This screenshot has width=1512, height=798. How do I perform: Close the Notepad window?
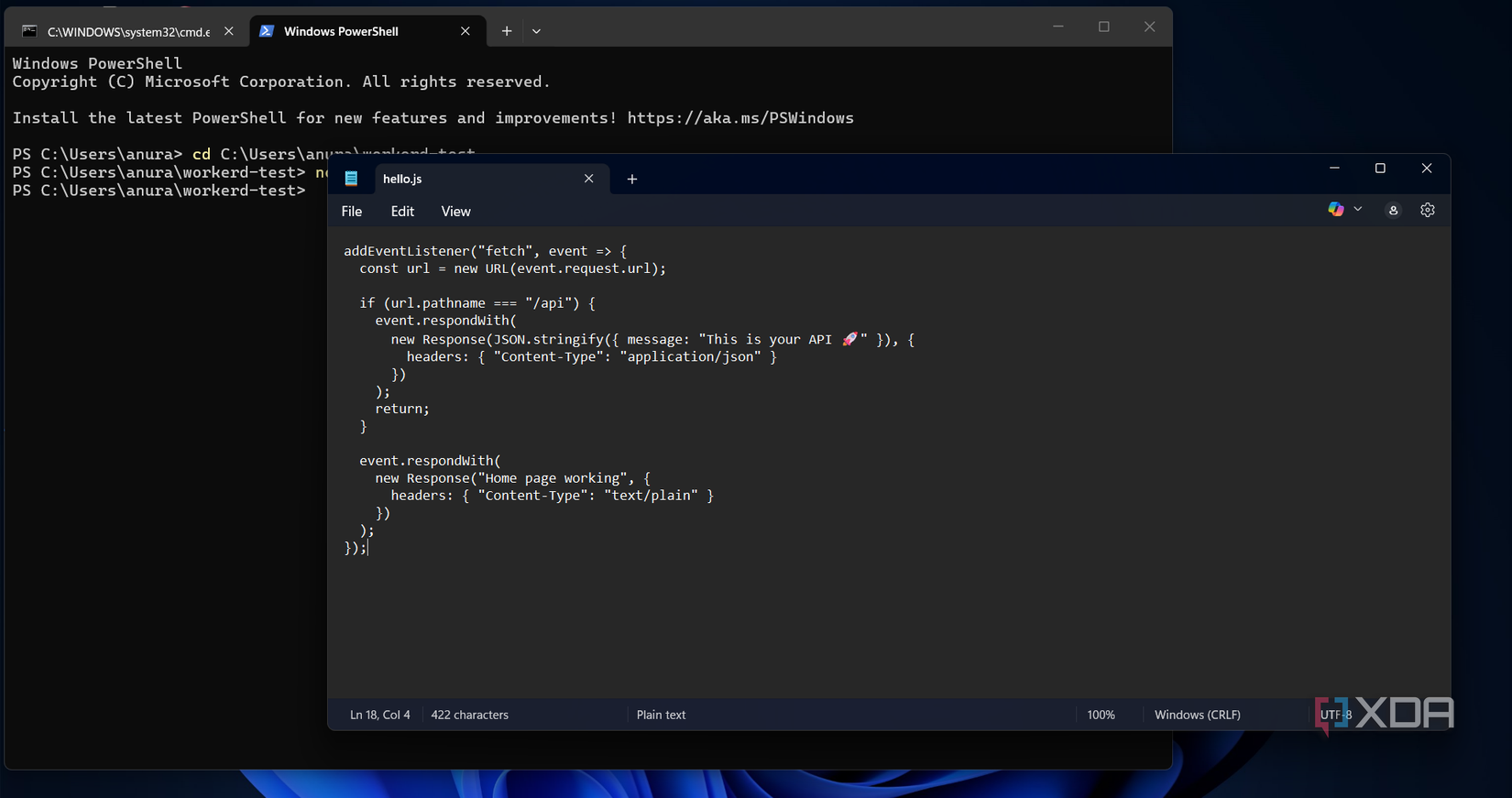pos(1427,169)
